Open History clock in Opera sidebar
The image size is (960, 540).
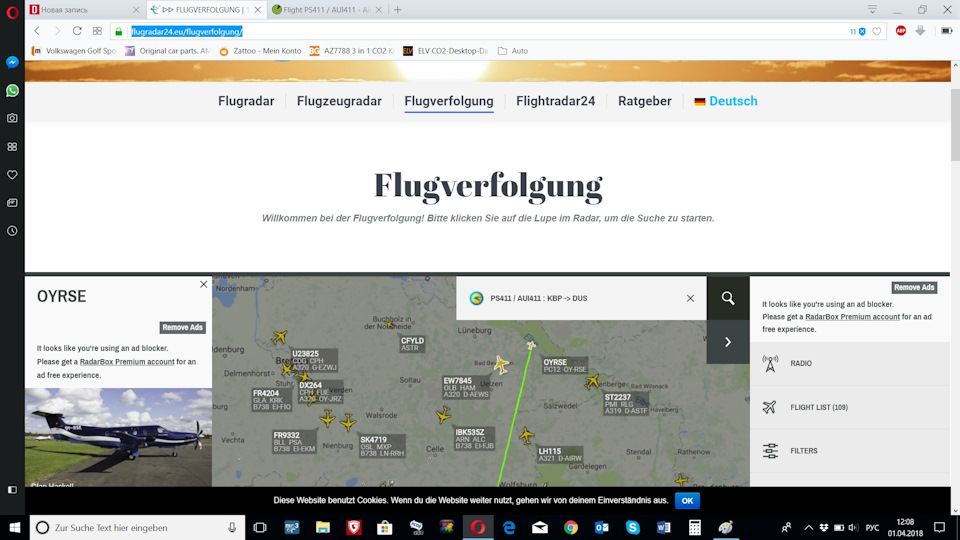click(12, 231)
